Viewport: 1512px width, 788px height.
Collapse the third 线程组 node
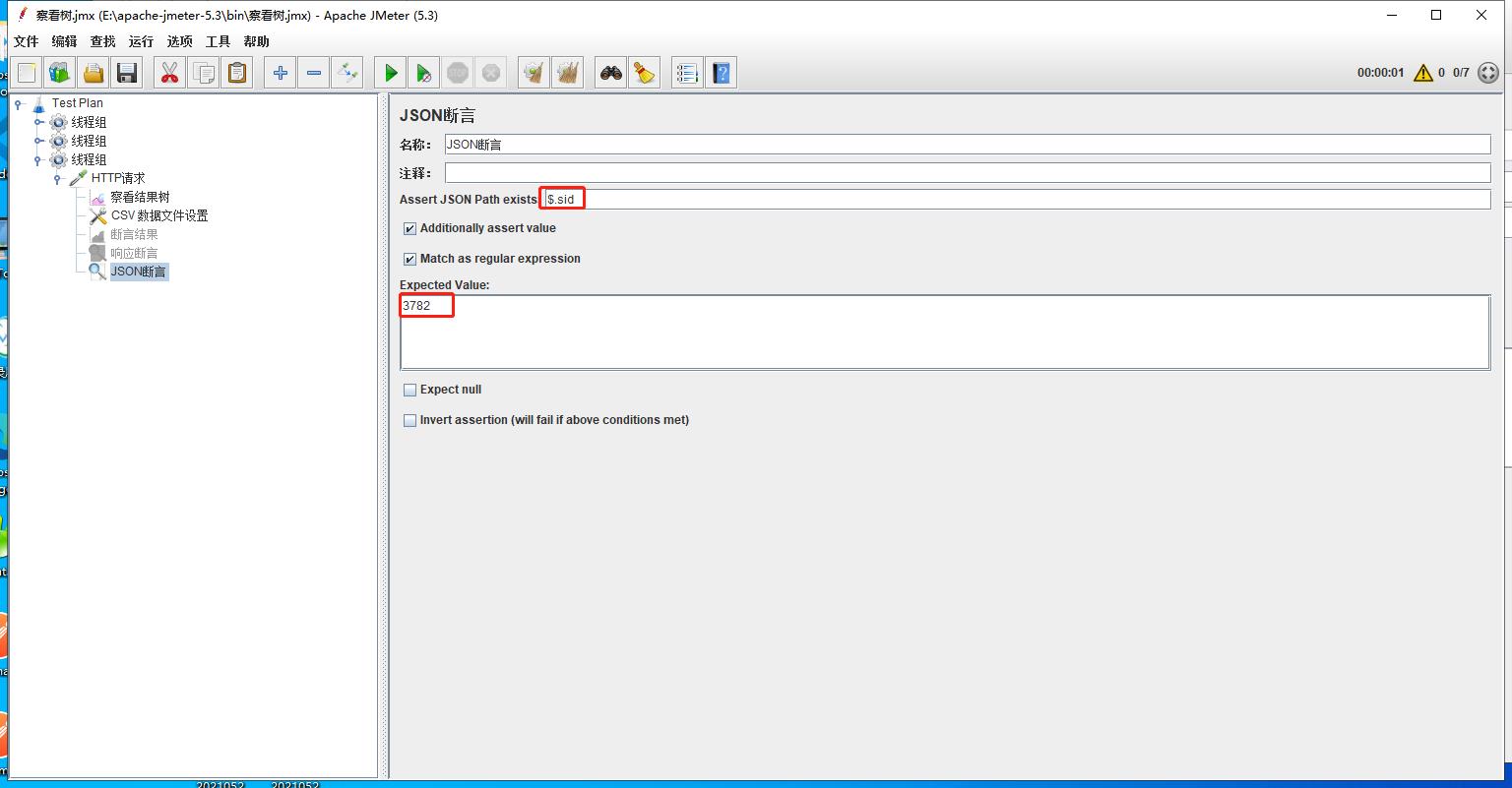coord(38,159)
